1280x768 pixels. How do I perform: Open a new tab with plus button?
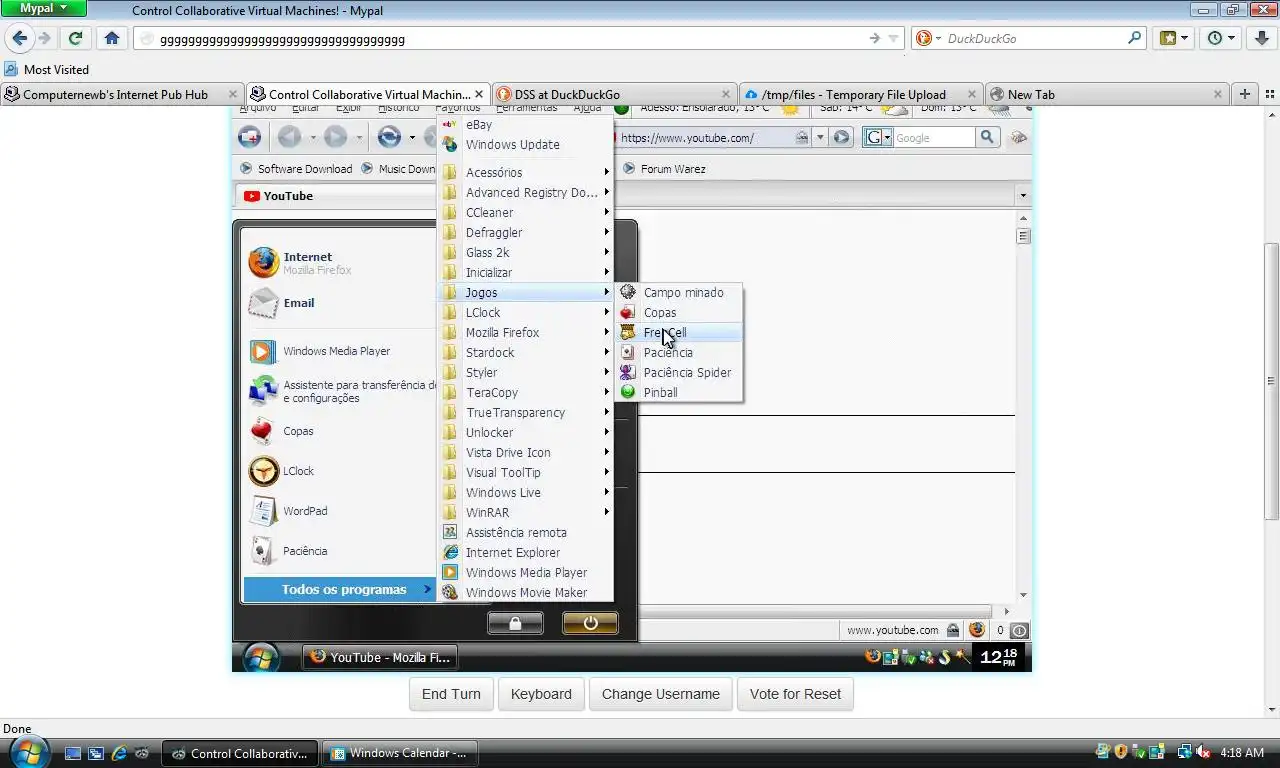tap(1245, 94)
